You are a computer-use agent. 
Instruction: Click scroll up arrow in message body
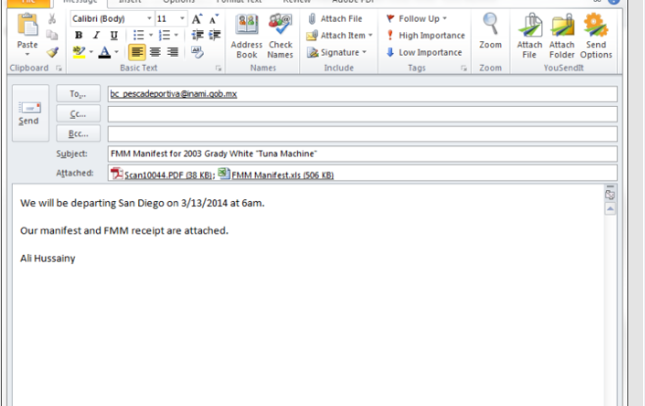(x=610, y=209)
